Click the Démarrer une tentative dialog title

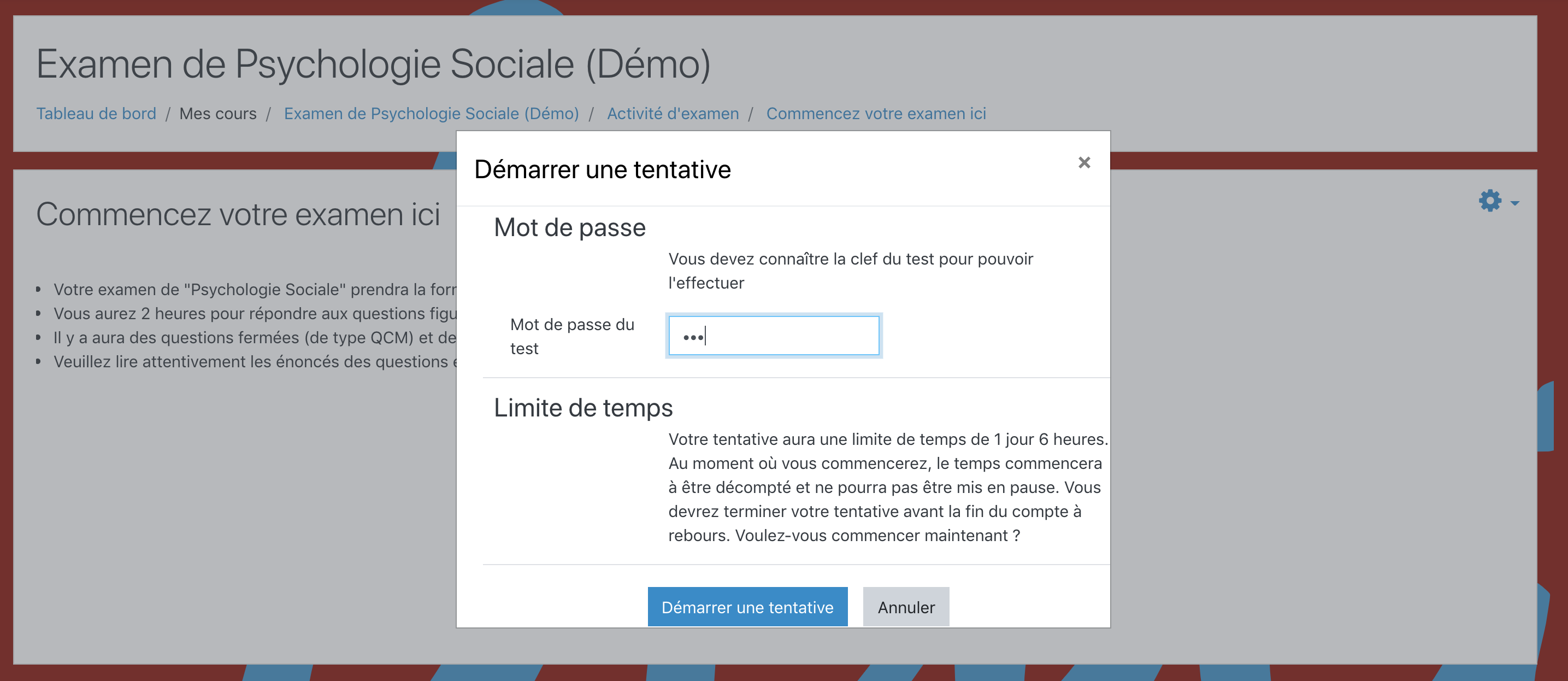[602, 169]
